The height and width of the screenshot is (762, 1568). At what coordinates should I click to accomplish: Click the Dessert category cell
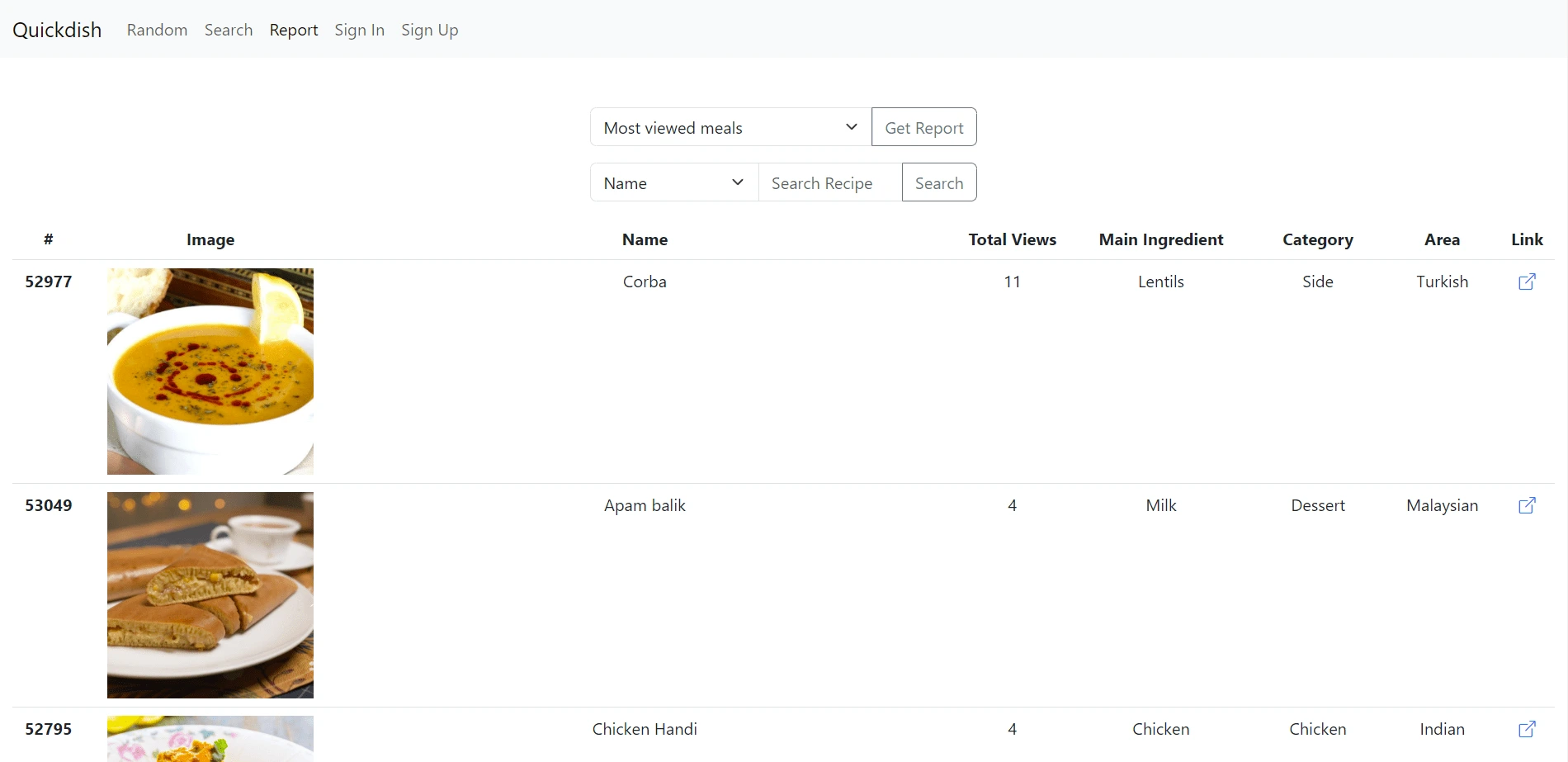coord(1318,505)
